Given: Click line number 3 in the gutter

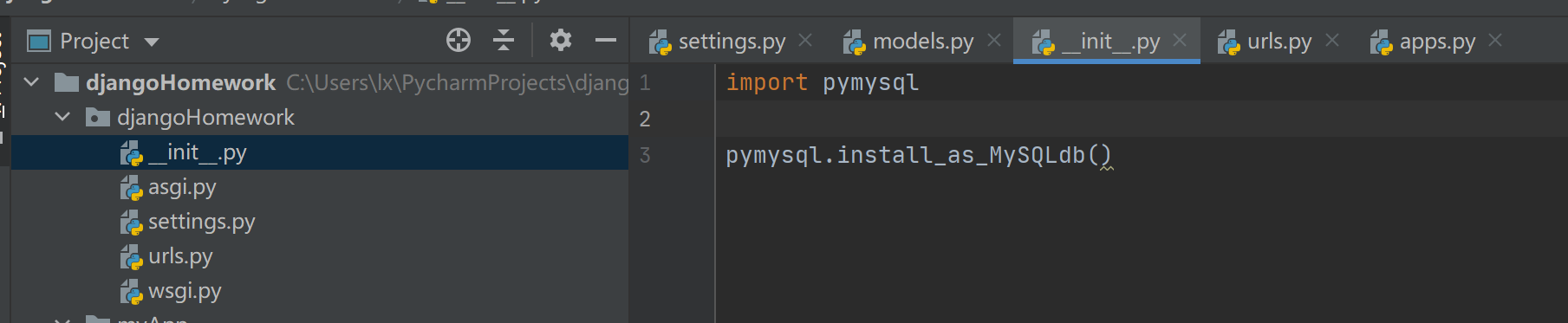Looking at the screenshot, I should (645, 156).
